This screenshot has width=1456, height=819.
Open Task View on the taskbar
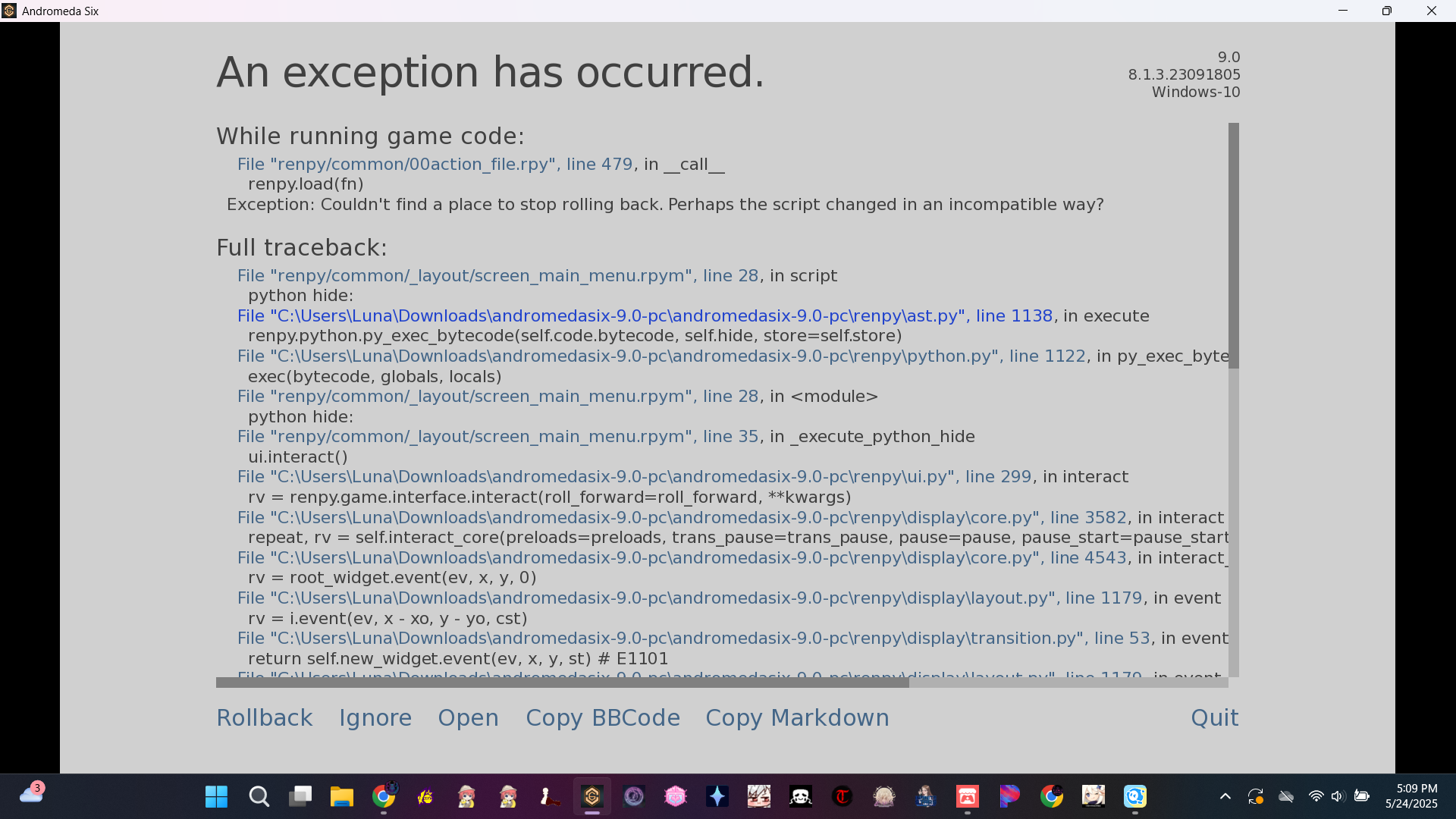(x=300, y=796)
